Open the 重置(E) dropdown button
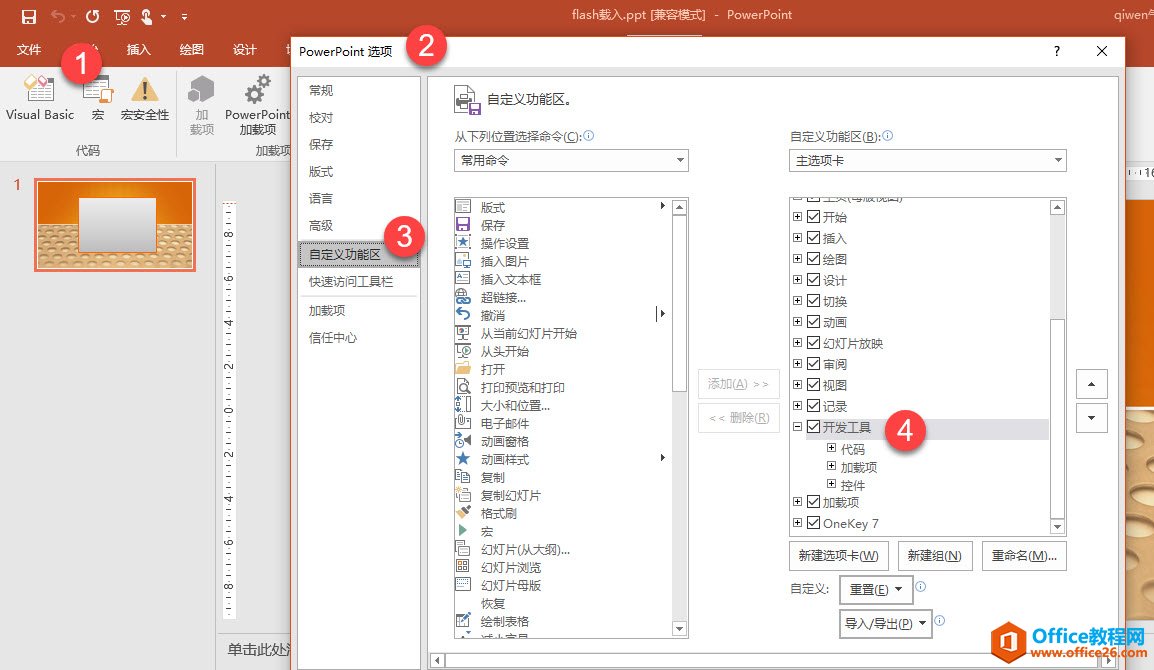Image resolution: width=1154 pixels, height=670 pixels. tap(876, 589)
